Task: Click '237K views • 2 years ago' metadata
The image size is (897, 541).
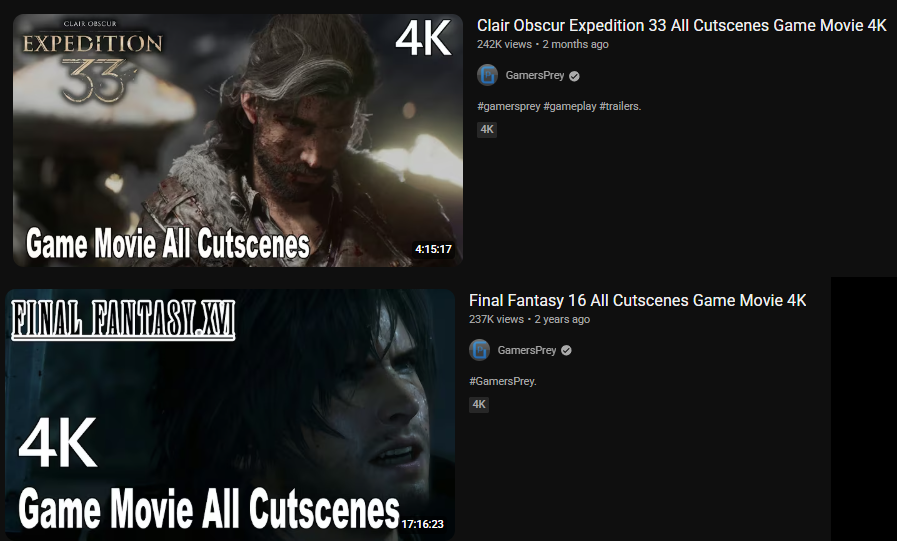Action: (x=529, y=320)
